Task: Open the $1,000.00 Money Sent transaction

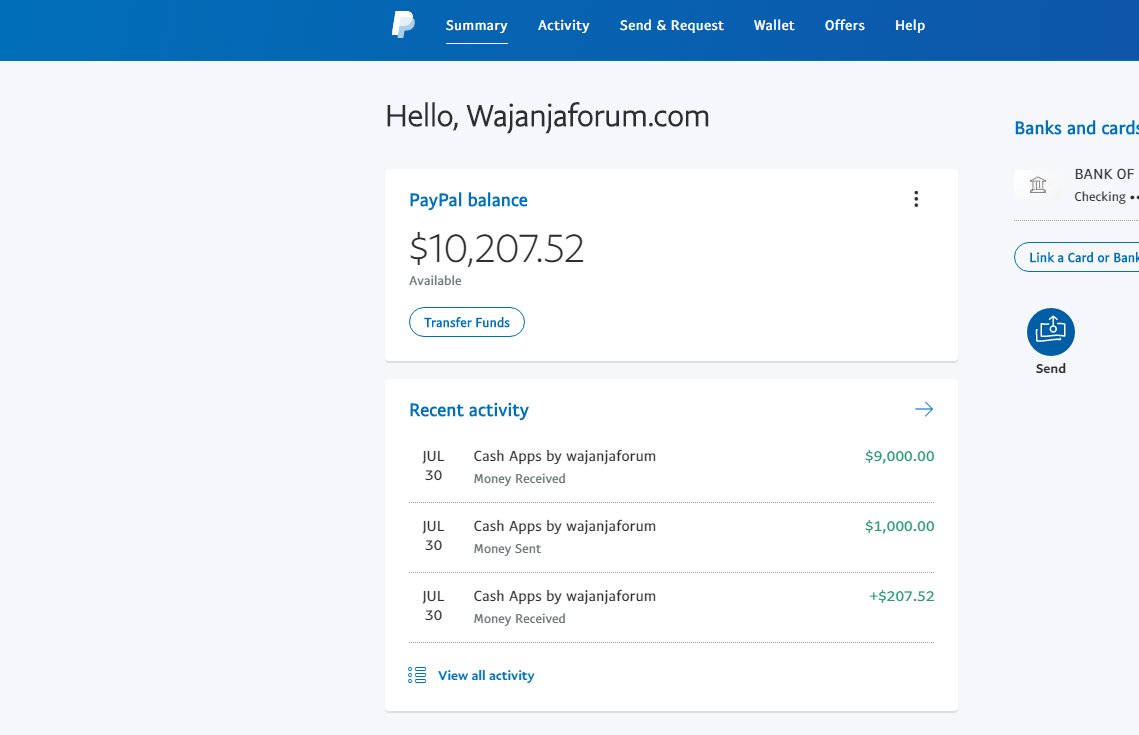Action: pyautogui.click(x=671, y=537)
